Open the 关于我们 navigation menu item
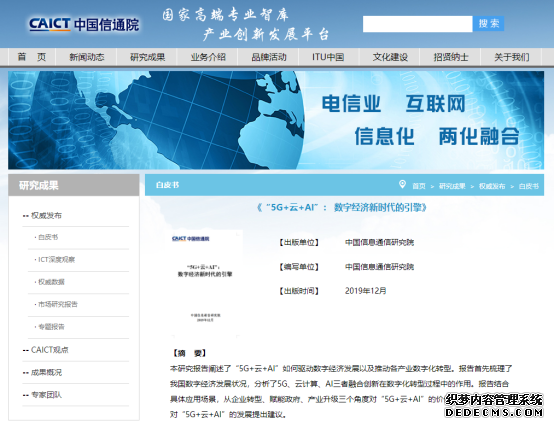 [511, 57]
